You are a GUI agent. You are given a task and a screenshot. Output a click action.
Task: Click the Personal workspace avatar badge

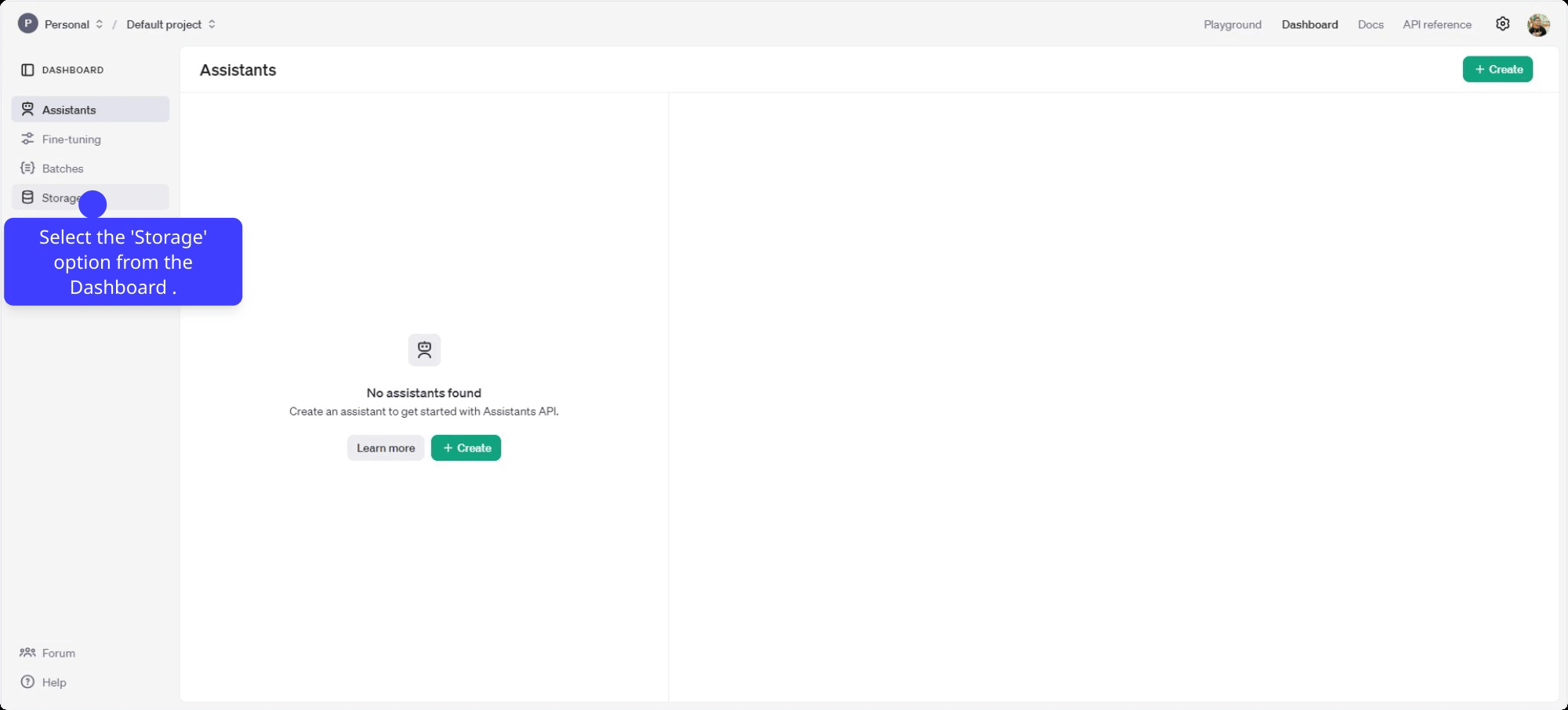27,24
